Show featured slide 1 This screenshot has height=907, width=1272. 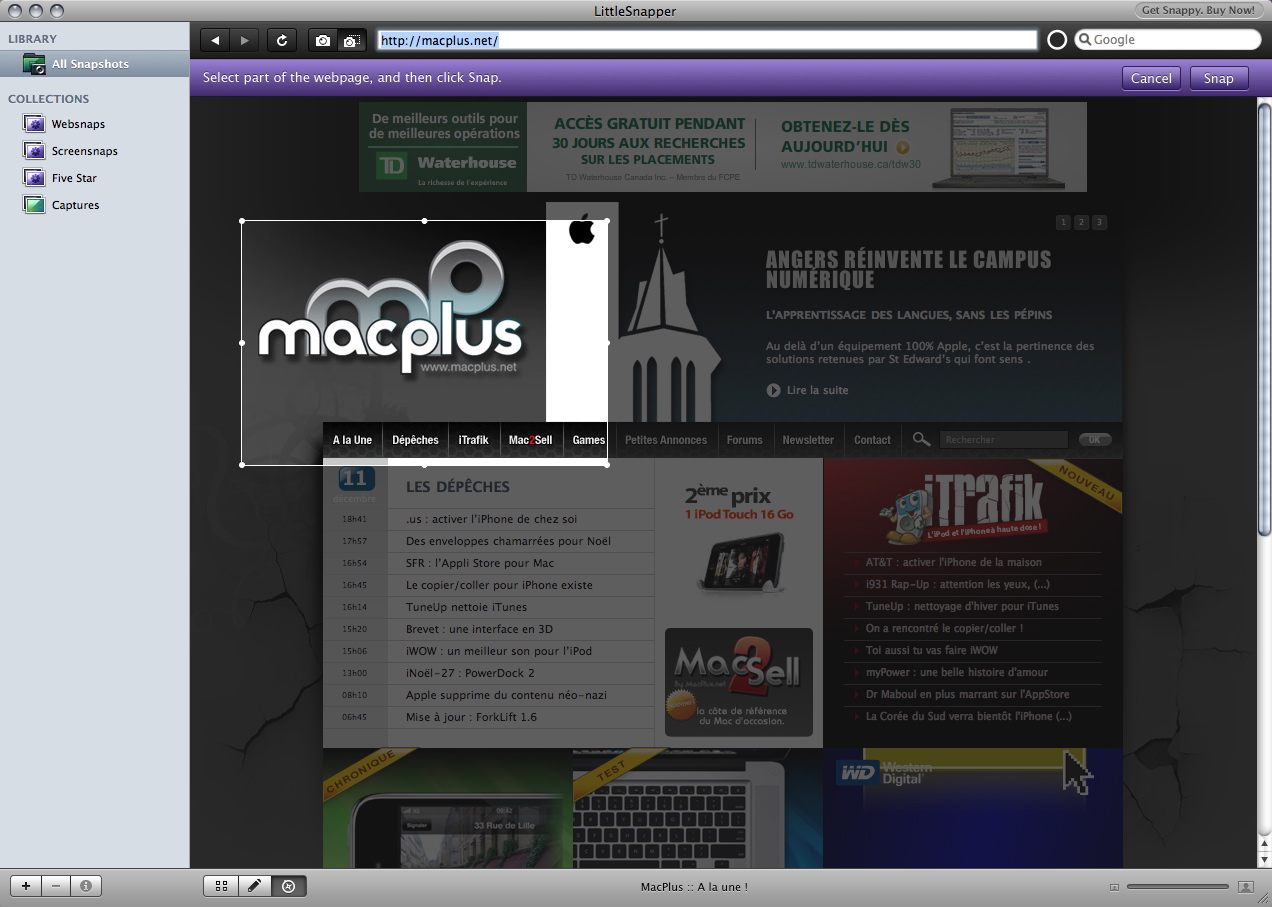click(1063, 222)
